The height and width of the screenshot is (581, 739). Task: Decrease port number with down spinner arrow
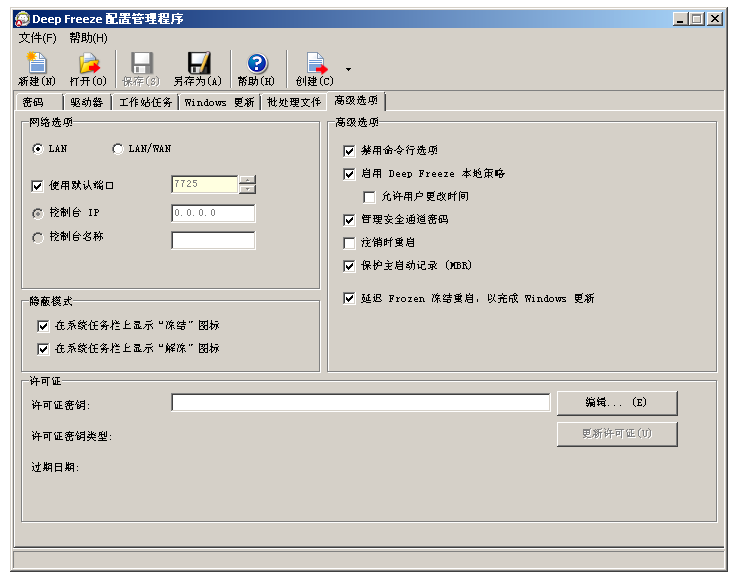click(247, 189)
